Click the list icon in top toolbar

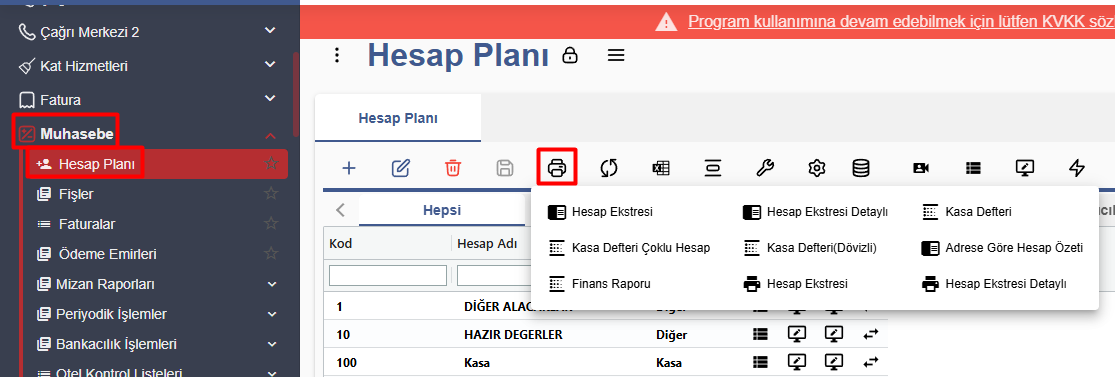point(973,168)
